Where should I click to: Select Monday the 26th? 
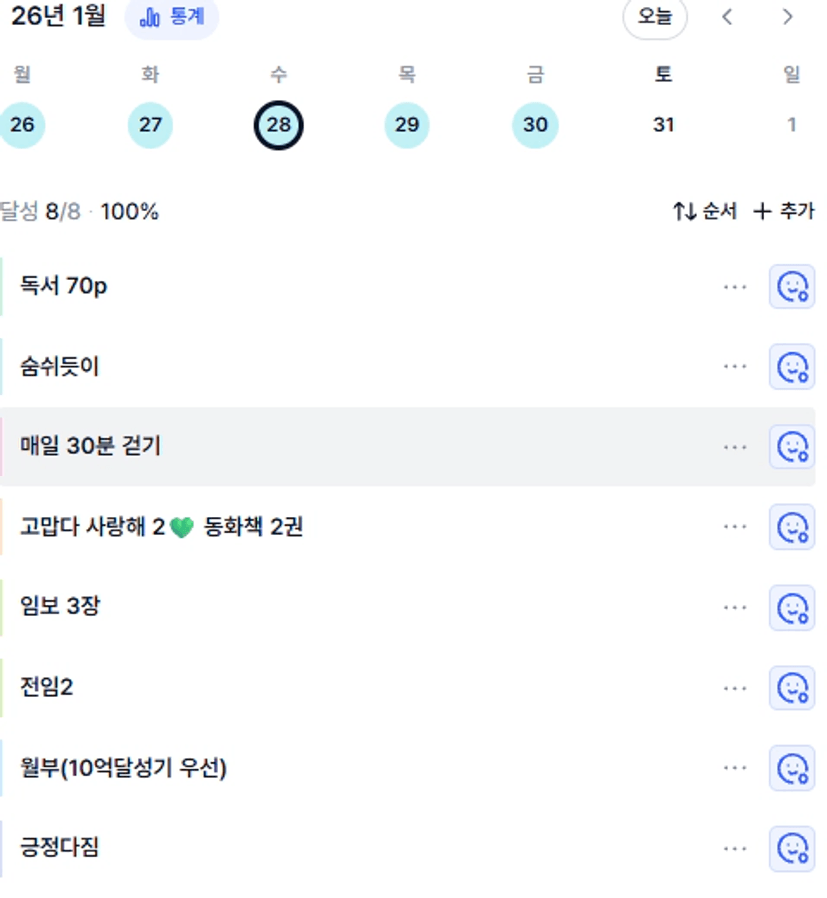[x=22, y=125]
